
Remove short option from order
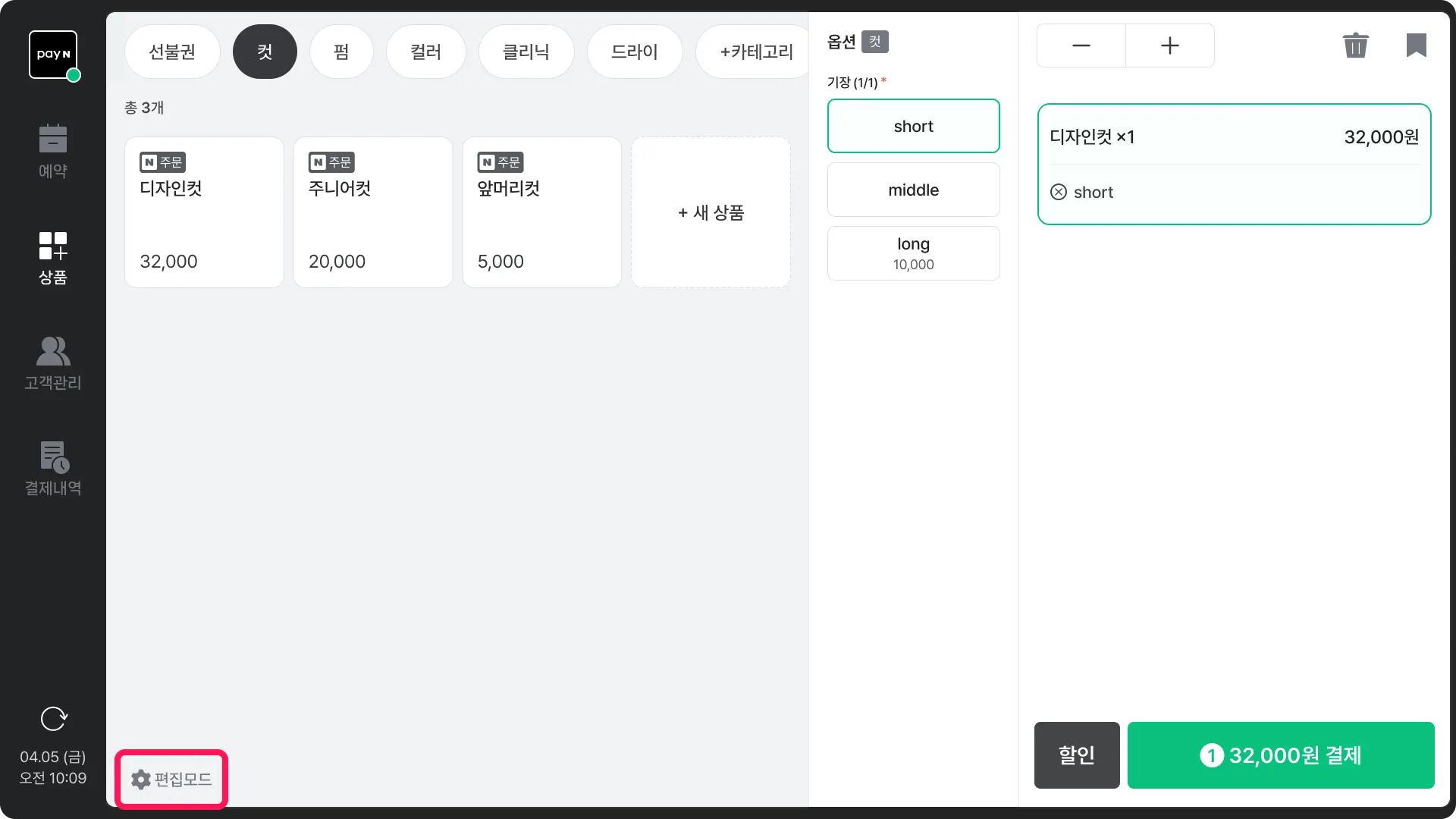[x=1059, y=192]
